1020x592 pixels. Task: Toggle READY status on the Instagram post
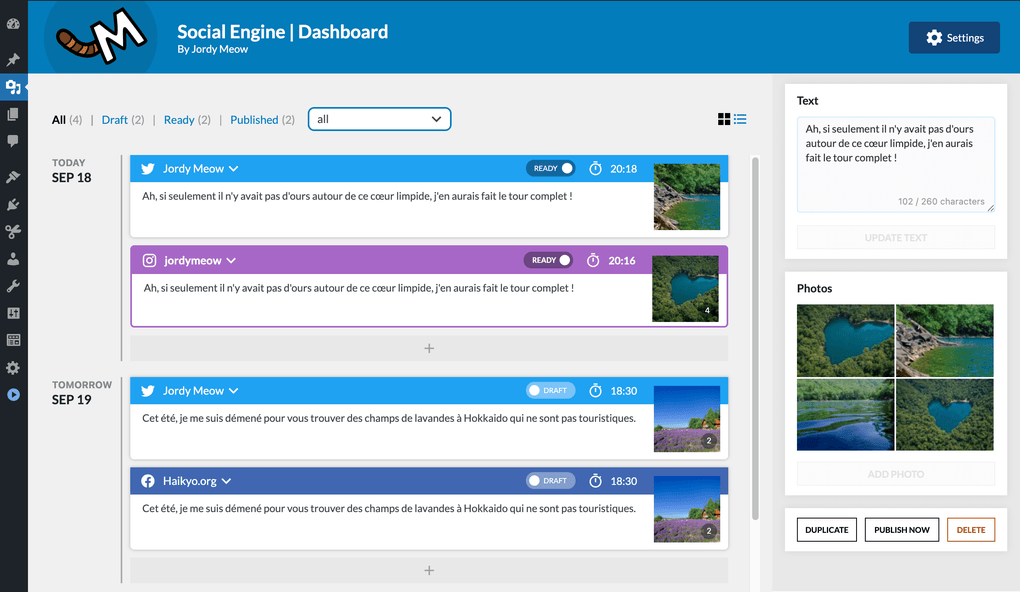548,260
